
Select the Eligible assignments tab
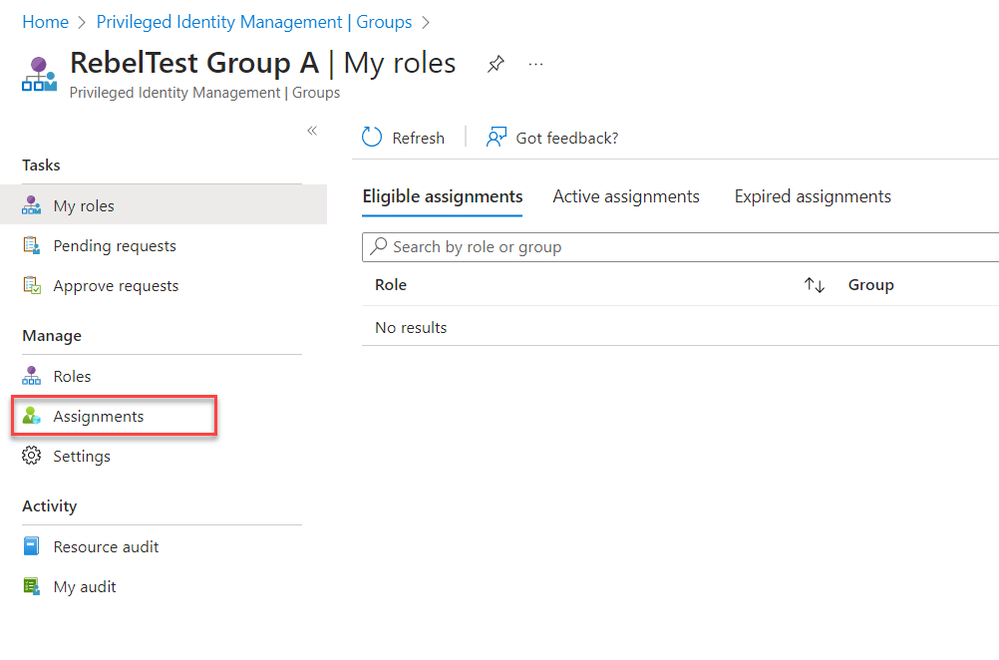coord(442,196)
